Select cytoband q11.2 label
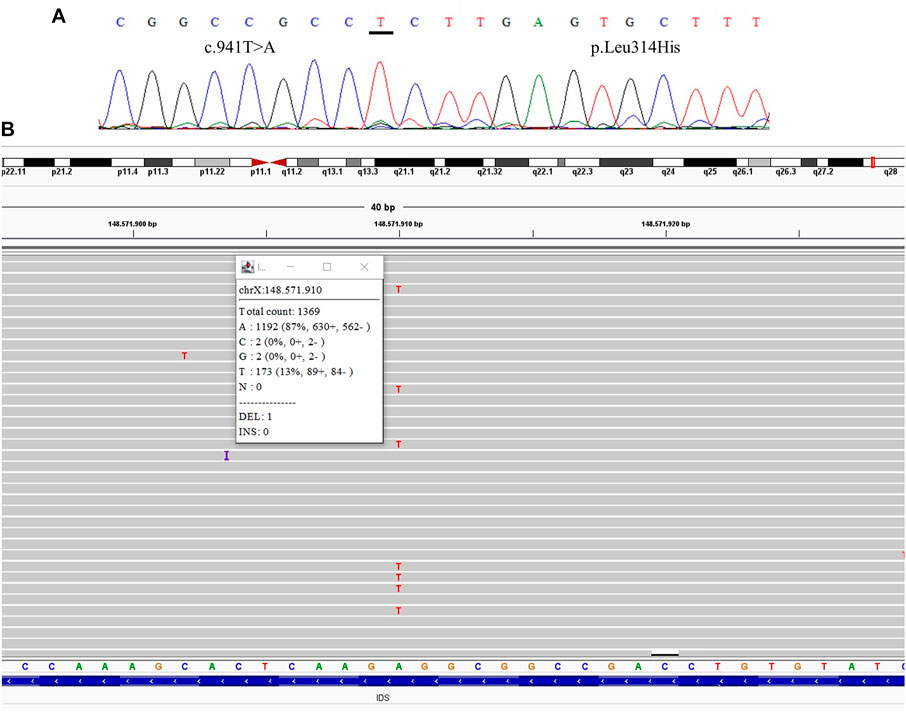 click(x=292, y=172)
